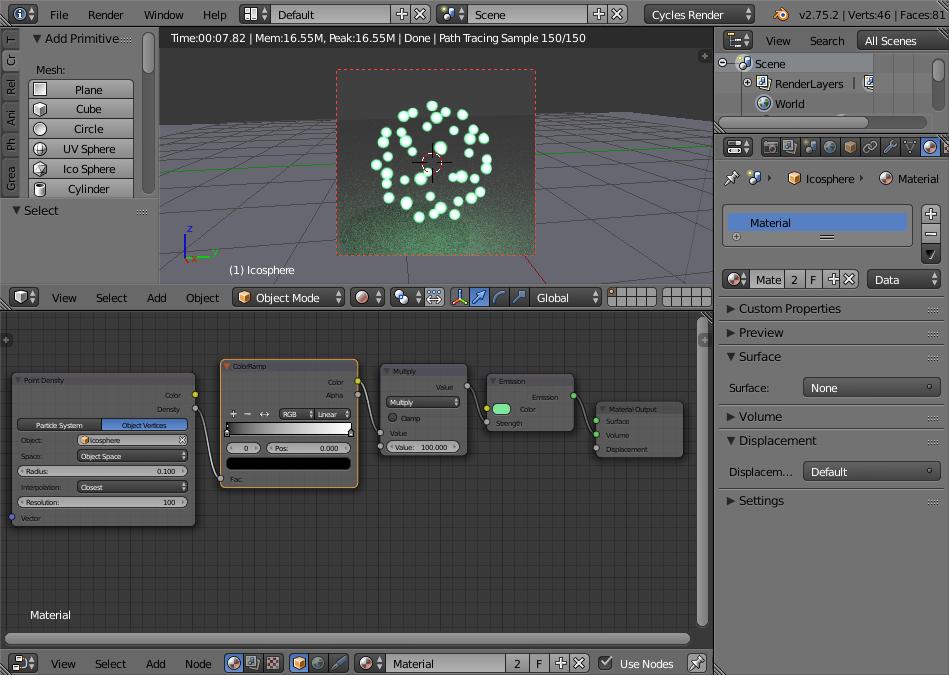Add an Ico Sphere mesh
949x675 pixels.
pos(81,169)
